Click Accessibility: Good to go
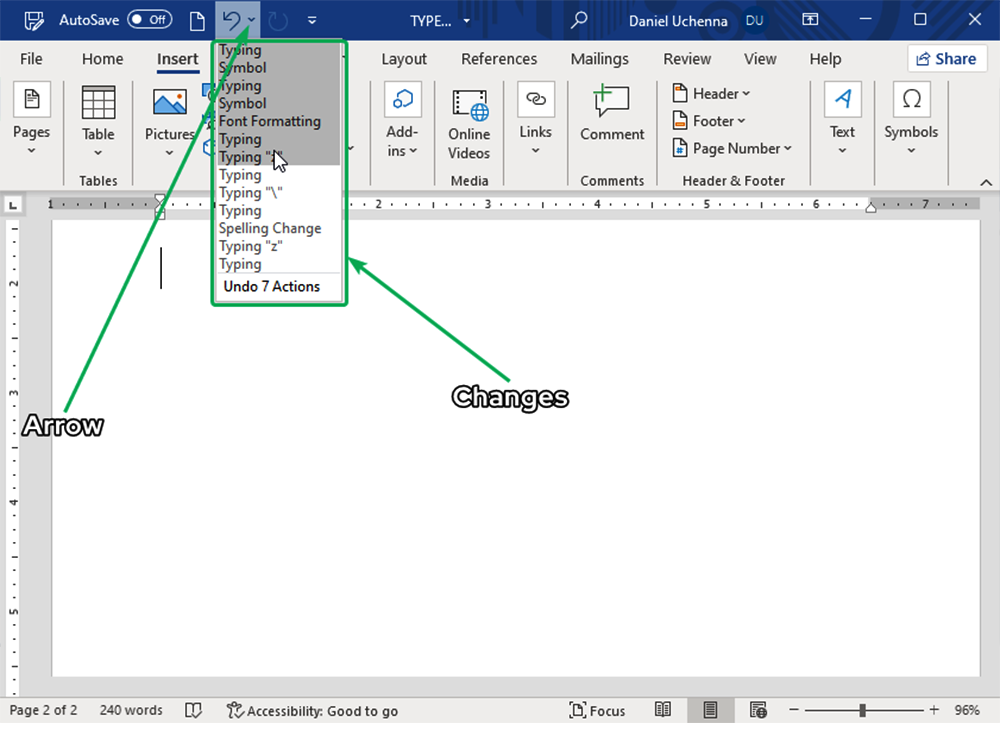This screenshot has width=1000, height=729. click(x=312, y=710)
